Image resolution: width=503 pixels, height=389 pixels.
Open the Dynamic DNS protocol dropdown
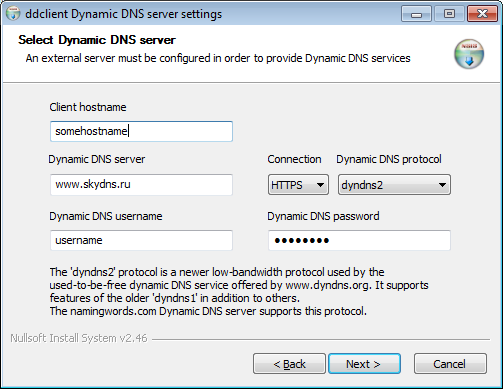(394, 185)
